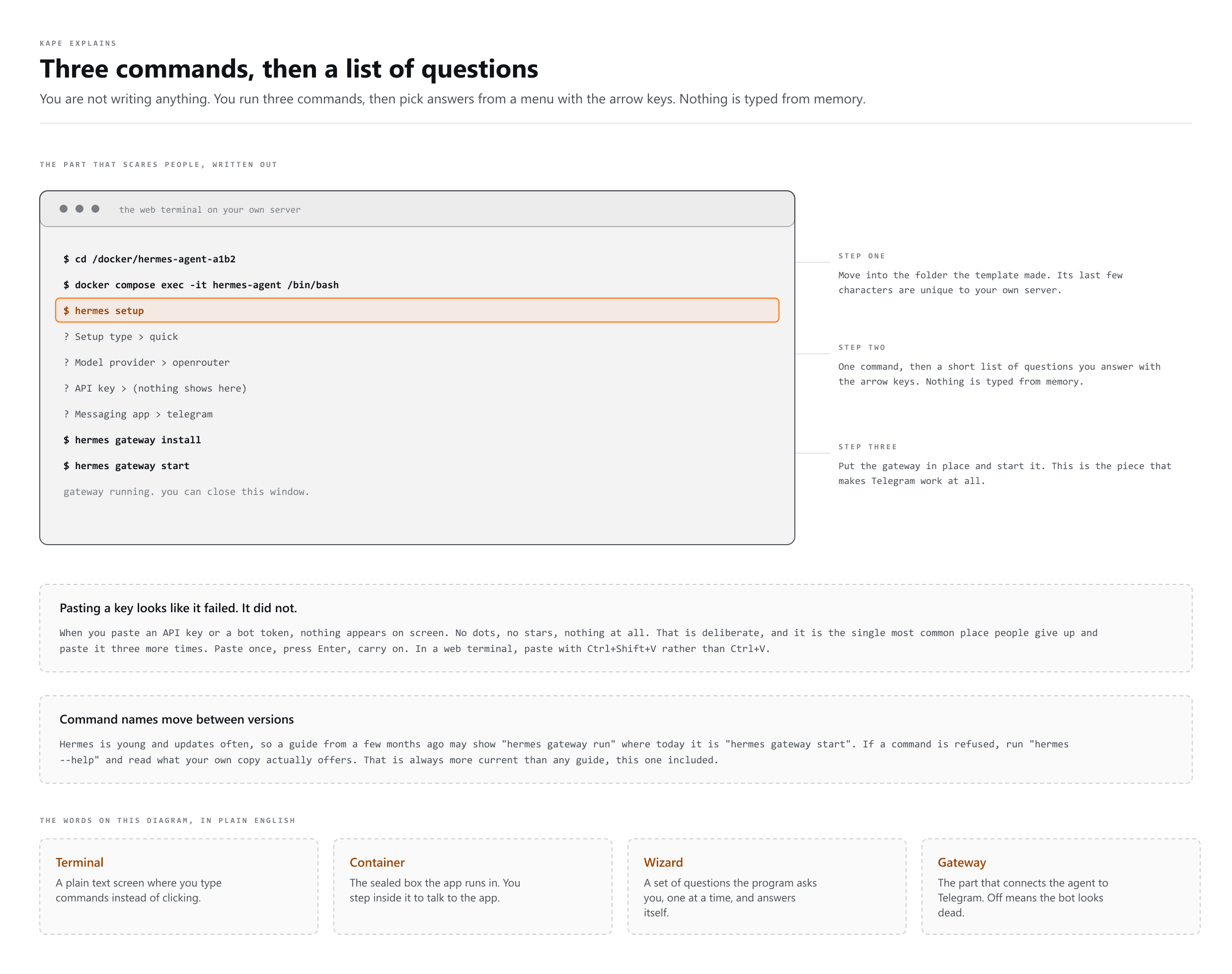
Task: Select the definition "A set of questions the program asks"
Action: (730, 897)
